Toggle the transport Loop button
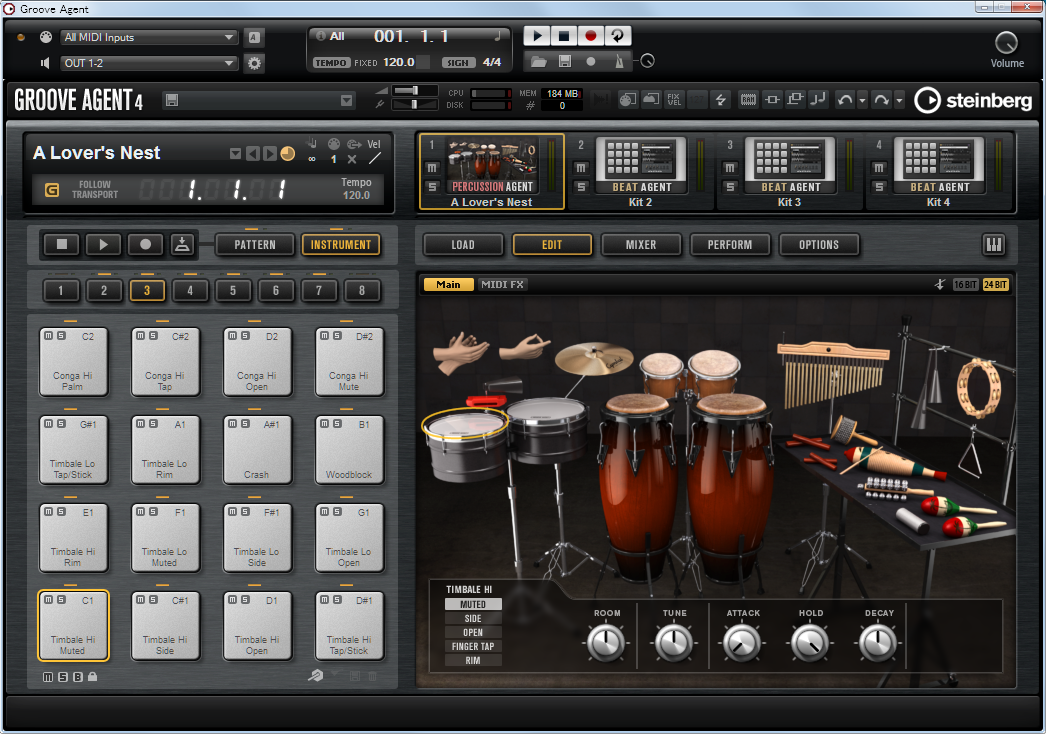The width and height of the screenshot is (1046, 734). pyautogui.click(x=618, y=36)
